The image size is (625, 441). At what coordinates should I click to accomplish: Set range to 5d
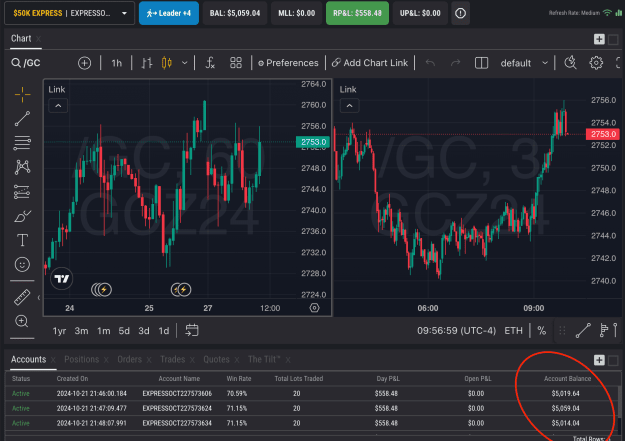pos(124,331)
